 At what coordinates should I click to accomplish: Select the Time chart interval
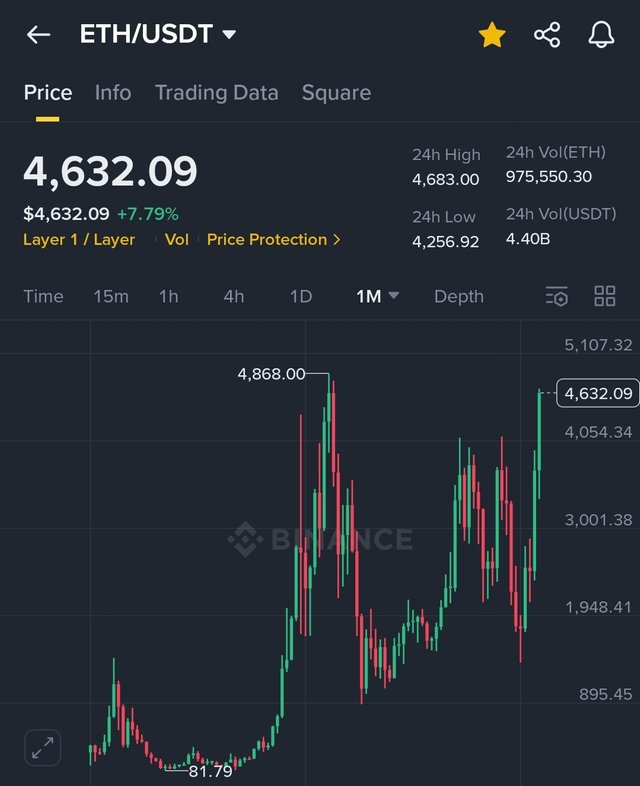43,296
